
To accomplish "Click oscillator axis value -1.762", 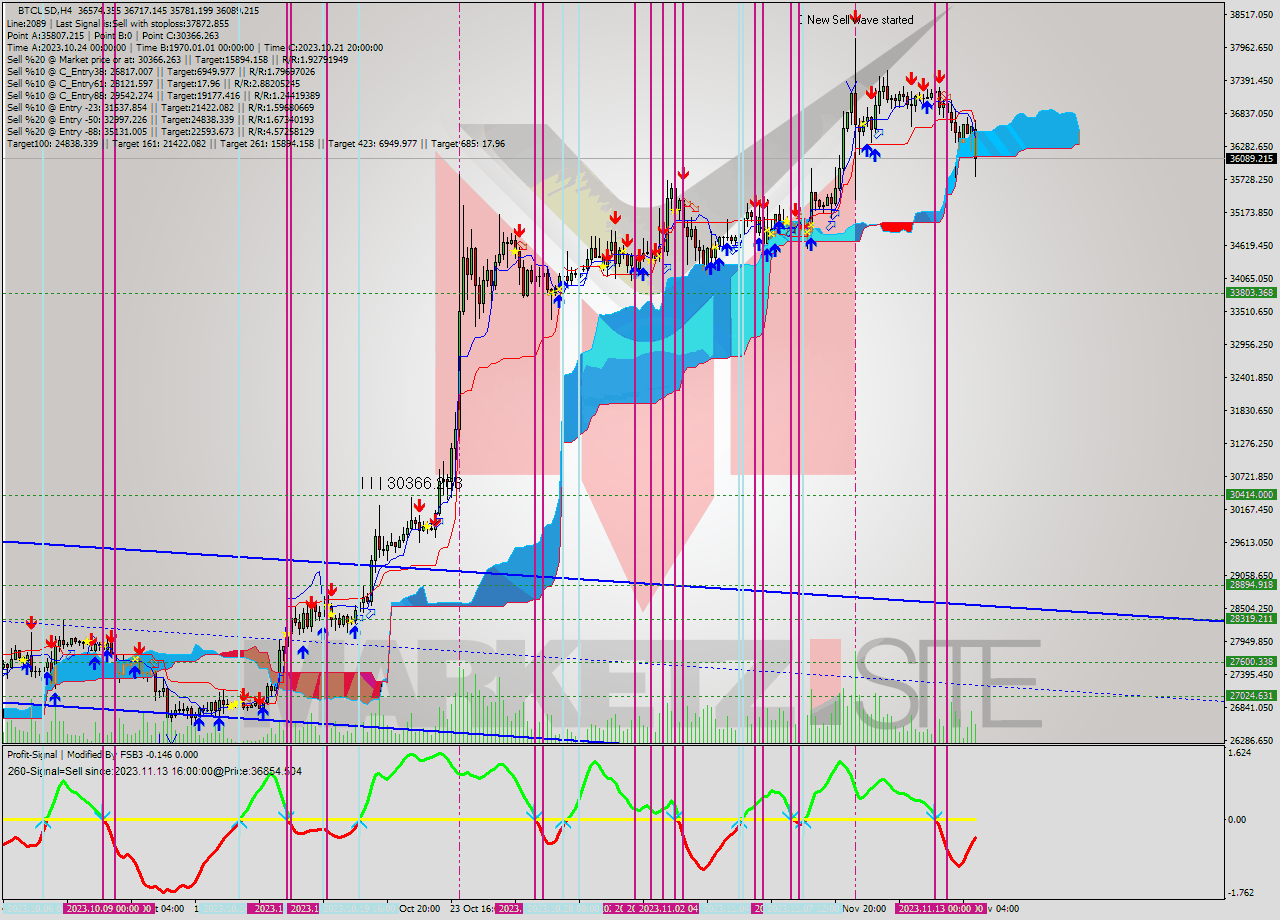I will click(x=1240, y=894).
